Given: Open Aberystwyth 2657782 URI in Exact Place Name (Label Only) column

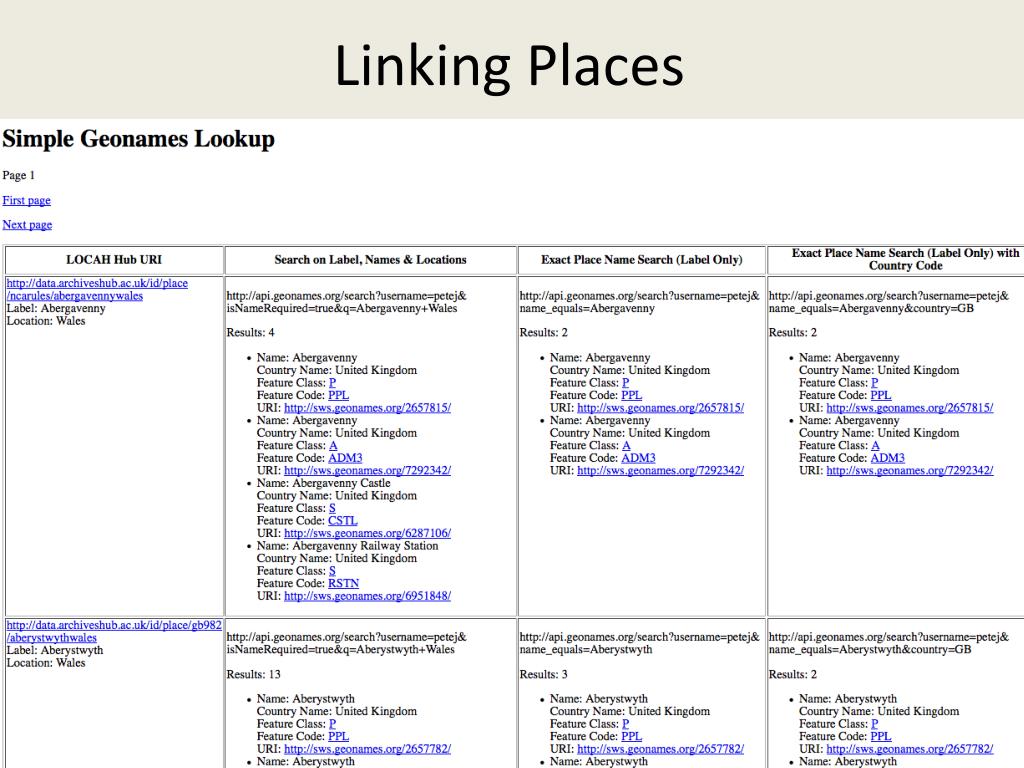Looking at the screenshot, I should (x=660, y=749).
